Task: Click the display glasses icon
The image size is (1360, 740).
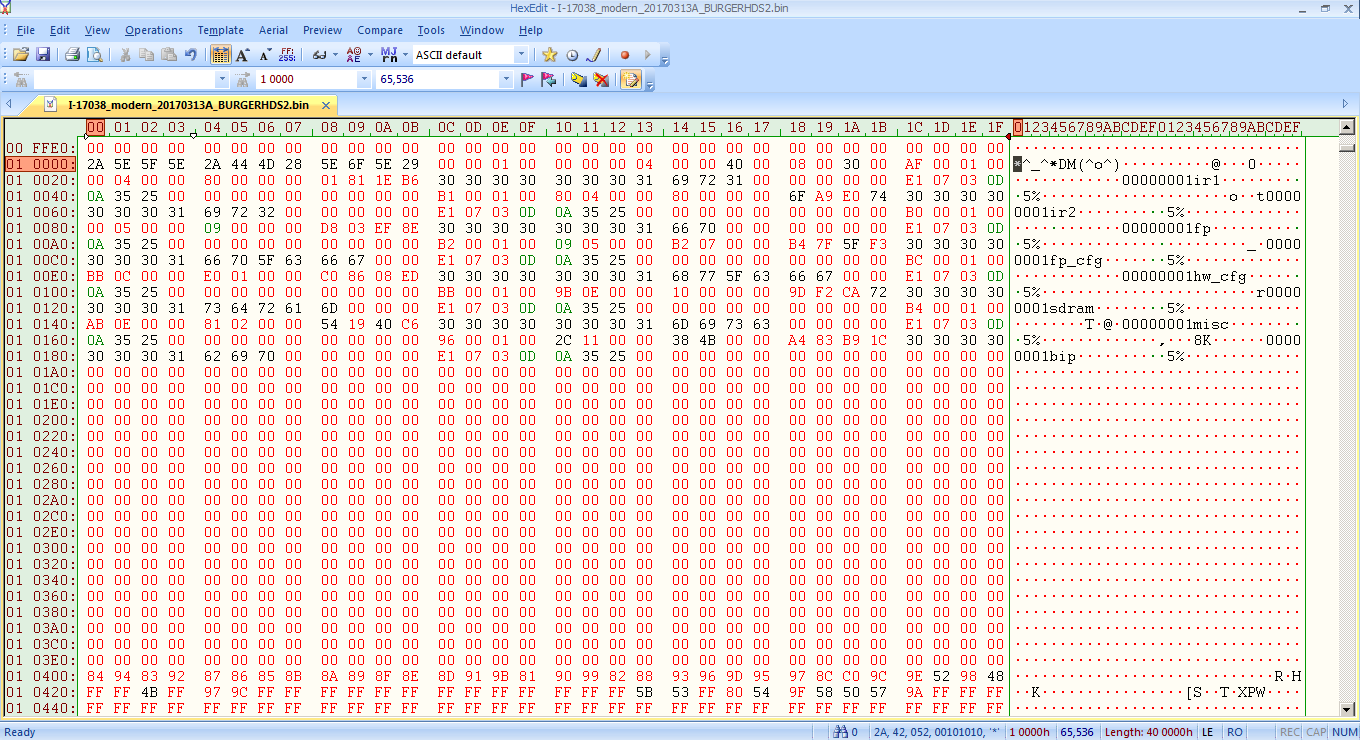Action: click(319, 55)
